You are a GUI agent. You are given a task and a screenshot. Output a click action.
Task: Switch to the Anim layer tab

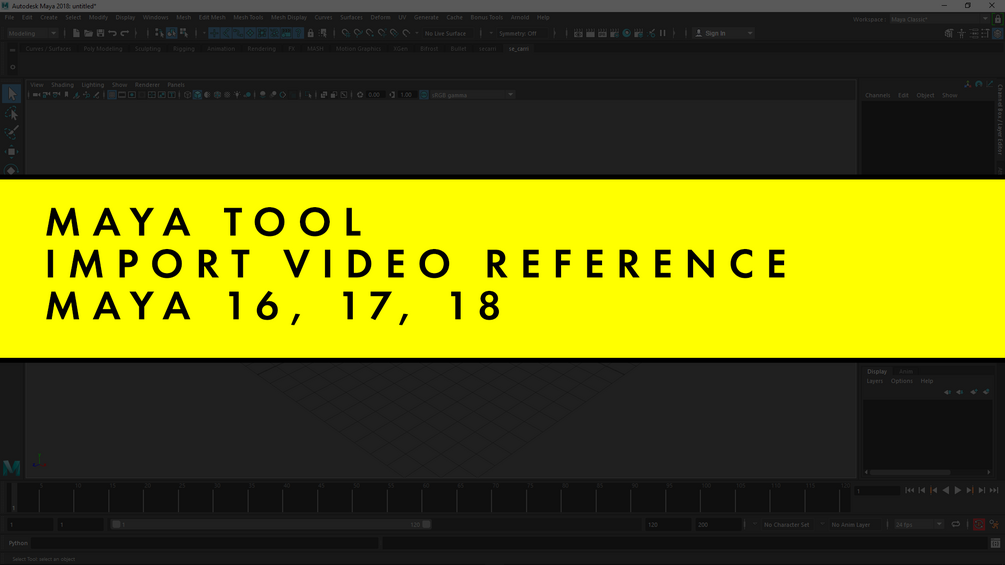pyautogui.click(x=905, y=372)
